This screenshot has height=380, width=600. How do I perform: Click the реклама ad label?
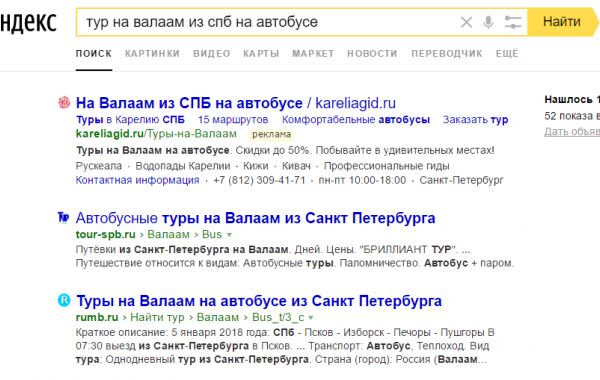pyautogui.click(x=272, y=134)
